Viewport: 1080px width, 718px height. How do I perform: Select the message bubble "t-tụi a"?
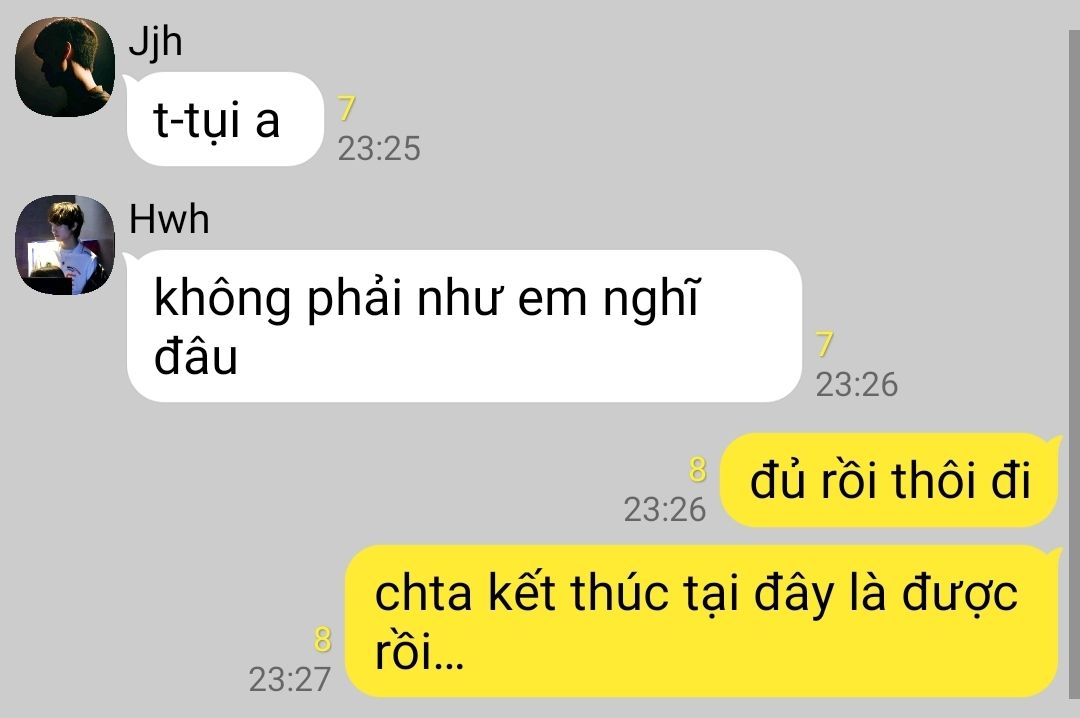(x=225, y=119)
